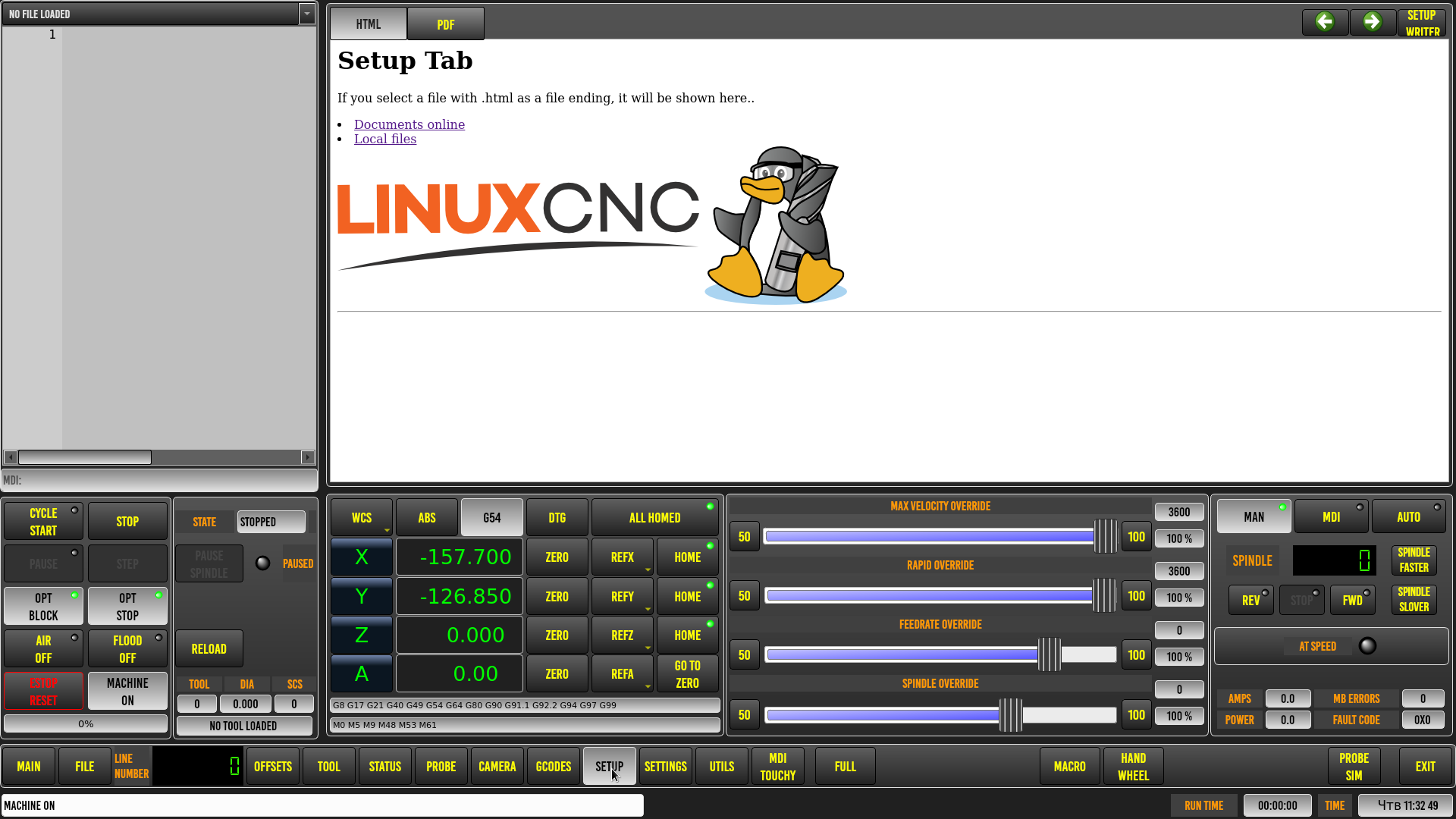Click the green forward arrow icon
The image size is (1456, 819).
tap(1372, 22)
